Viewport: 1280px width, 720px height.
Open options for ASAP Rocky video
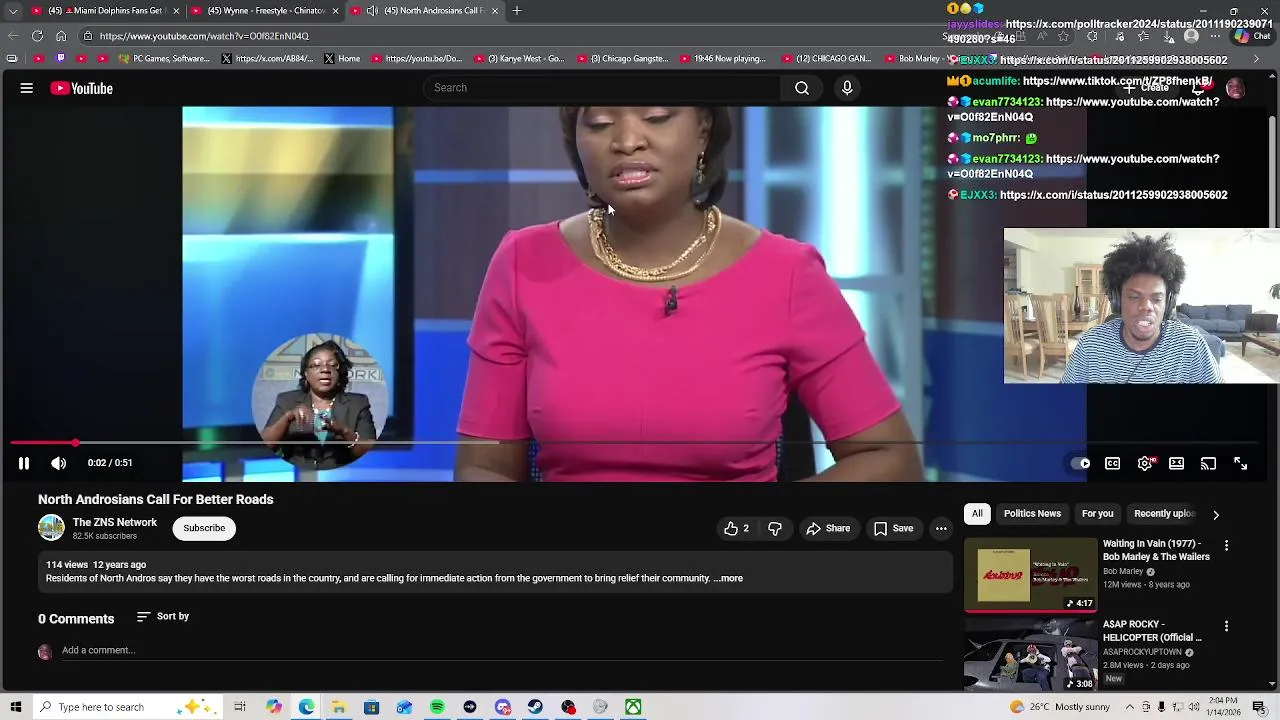pyautogui.click(x=1226, y=626)
